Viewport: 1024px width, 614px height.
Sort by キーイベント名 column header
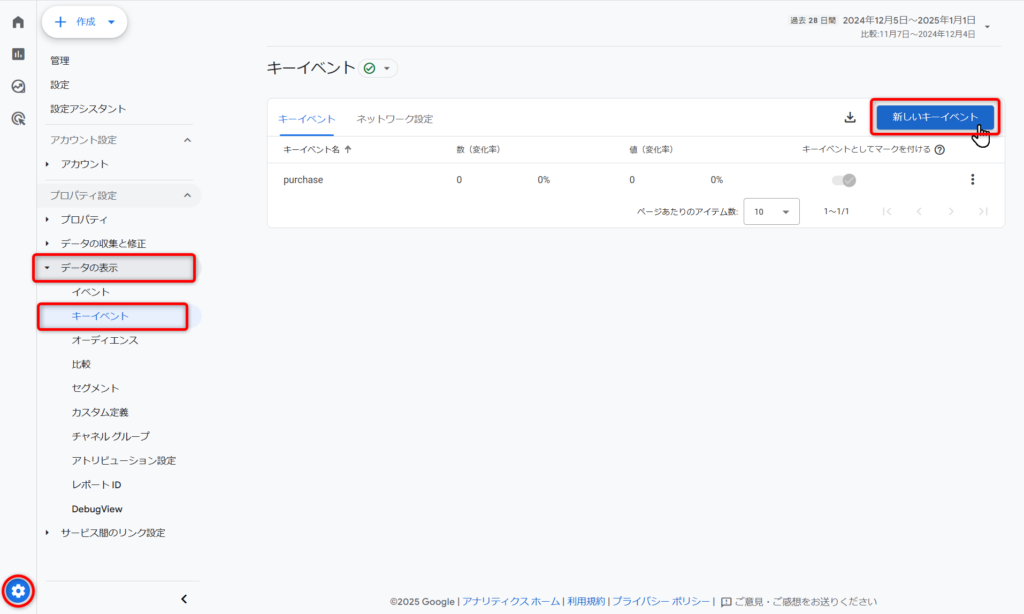pyautogui.click(x=317, y=150)
